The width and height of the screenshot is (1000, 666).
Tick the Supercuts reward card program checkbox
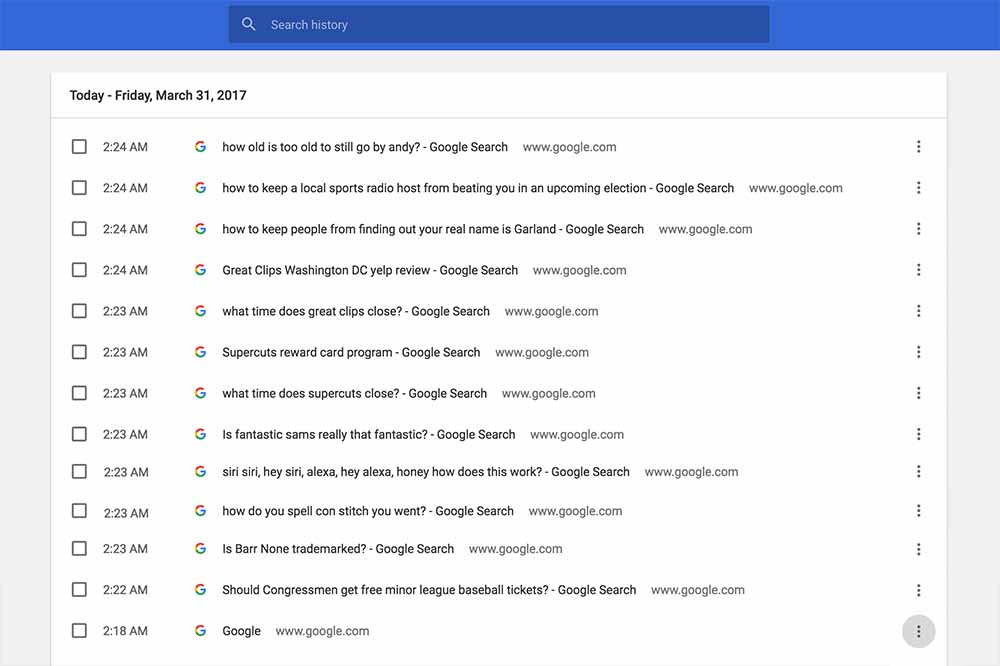tap(79, 352)
